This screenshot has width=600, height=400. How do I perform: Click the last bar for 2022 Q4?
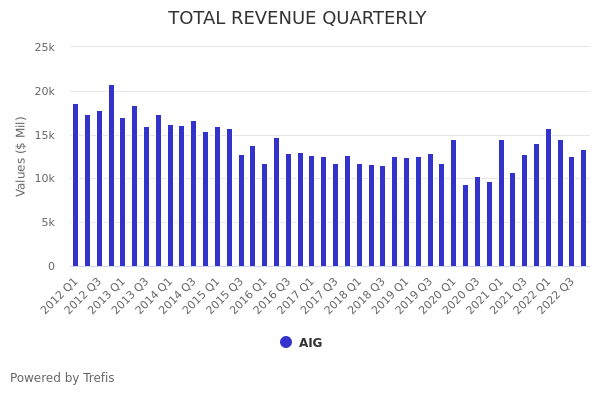click(583, 208)
